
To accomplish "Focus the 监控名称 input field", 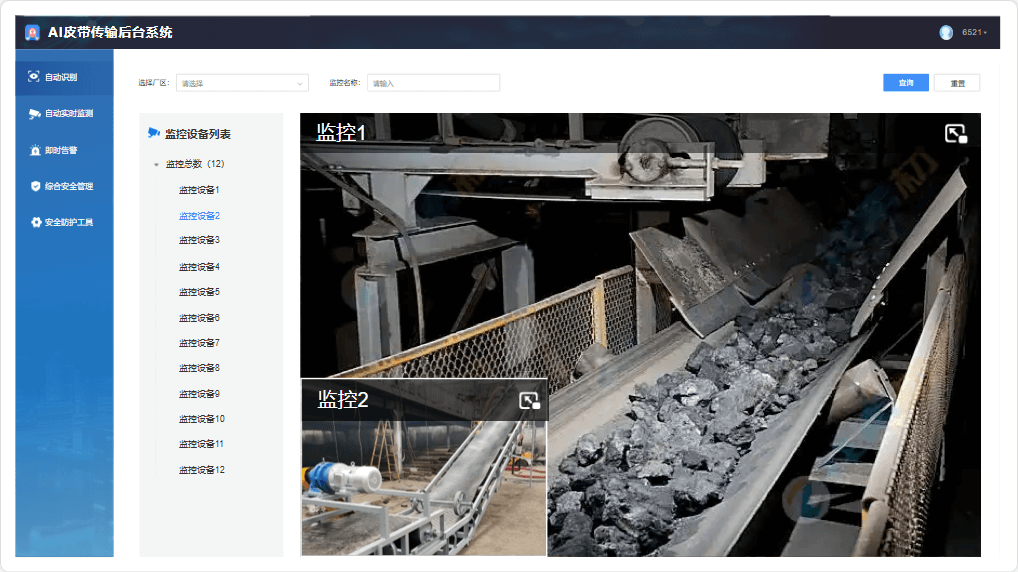I will coord(433,83).
